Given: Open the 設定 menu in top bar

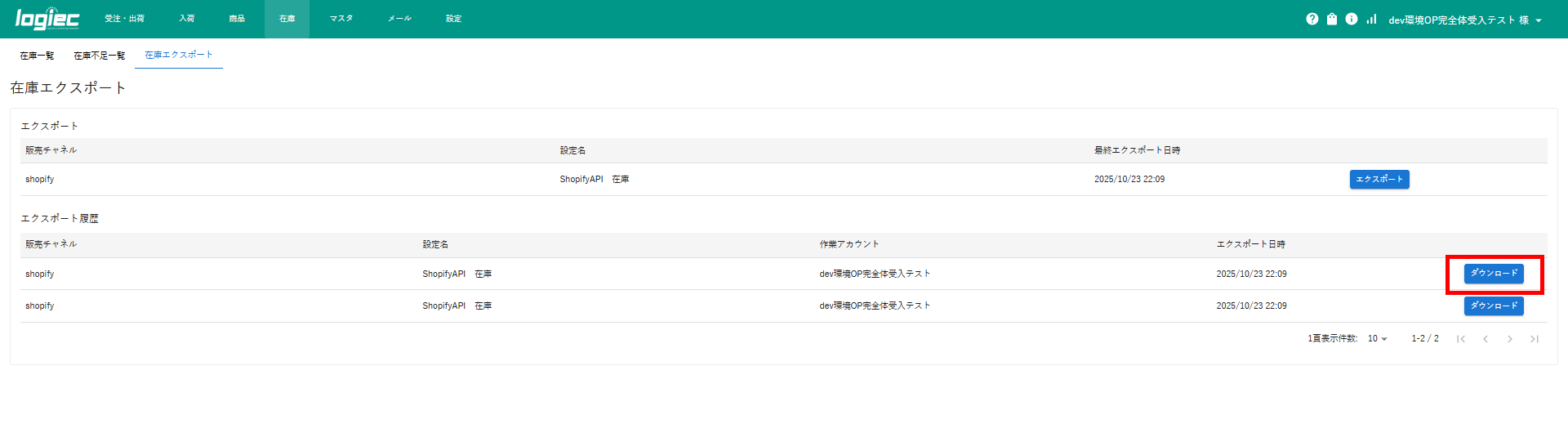Looking at the screenshot, I should (454, 19).
